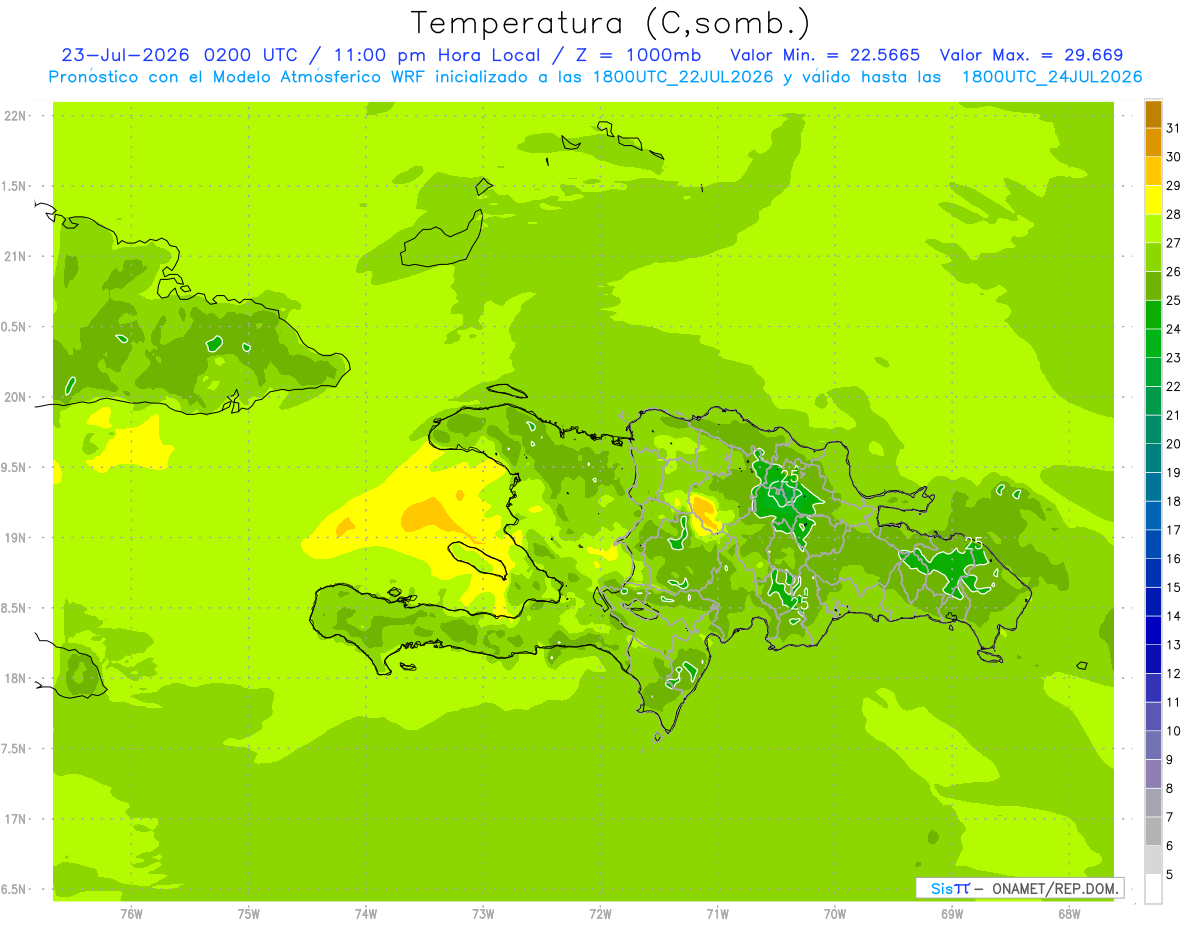The height and width of the screenshot is (927, 1200).
Task: Click the "75W" longitude label
Action: pos(249,913)
